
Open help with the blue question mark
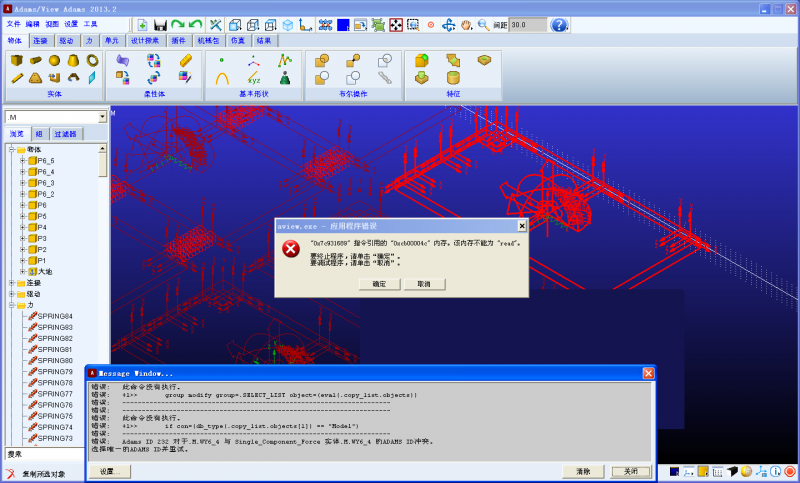click(x=559, y=24)
